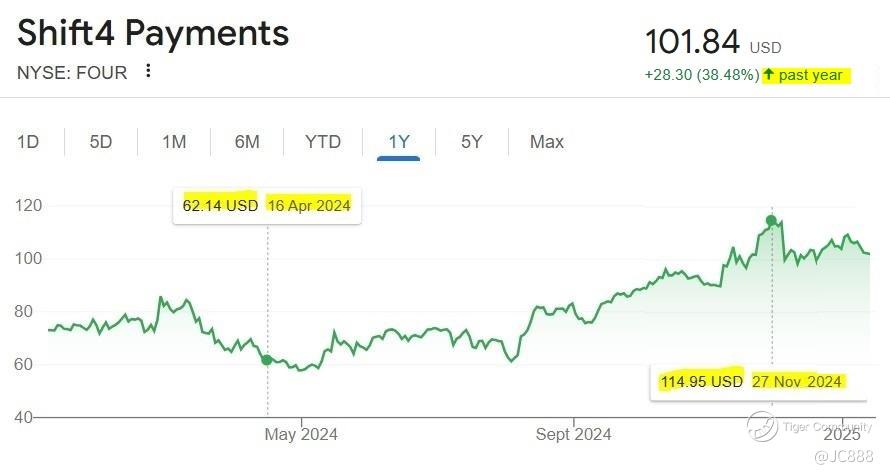
Task: Click the 114.95 USD tooltip
Action: click(758, 382)
